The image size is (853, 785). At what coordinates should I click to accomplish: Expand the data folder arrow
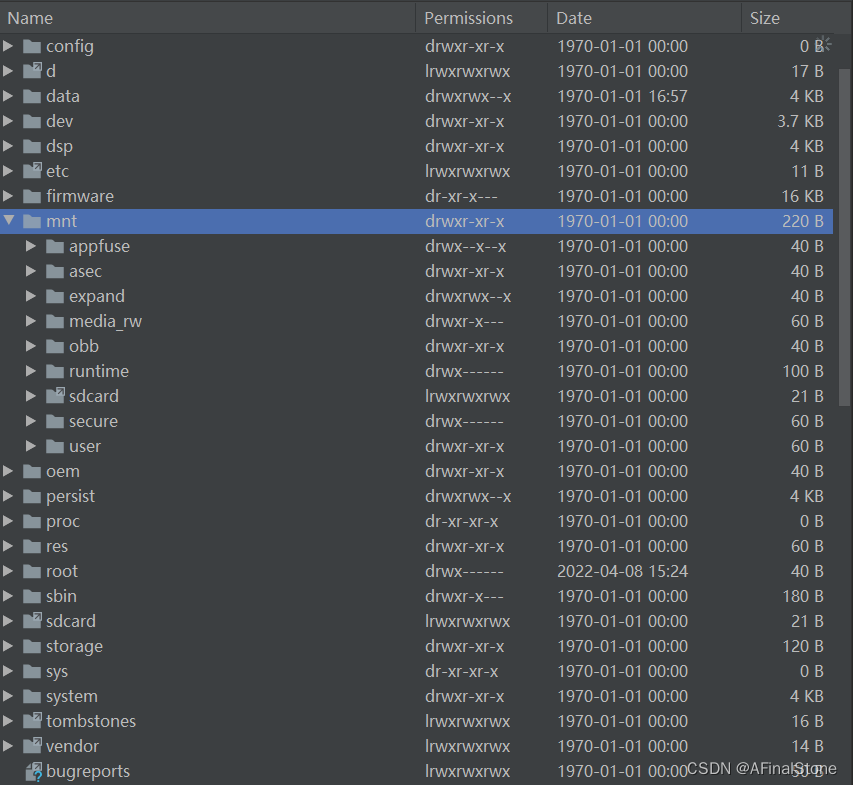click(x=8, y=96)
